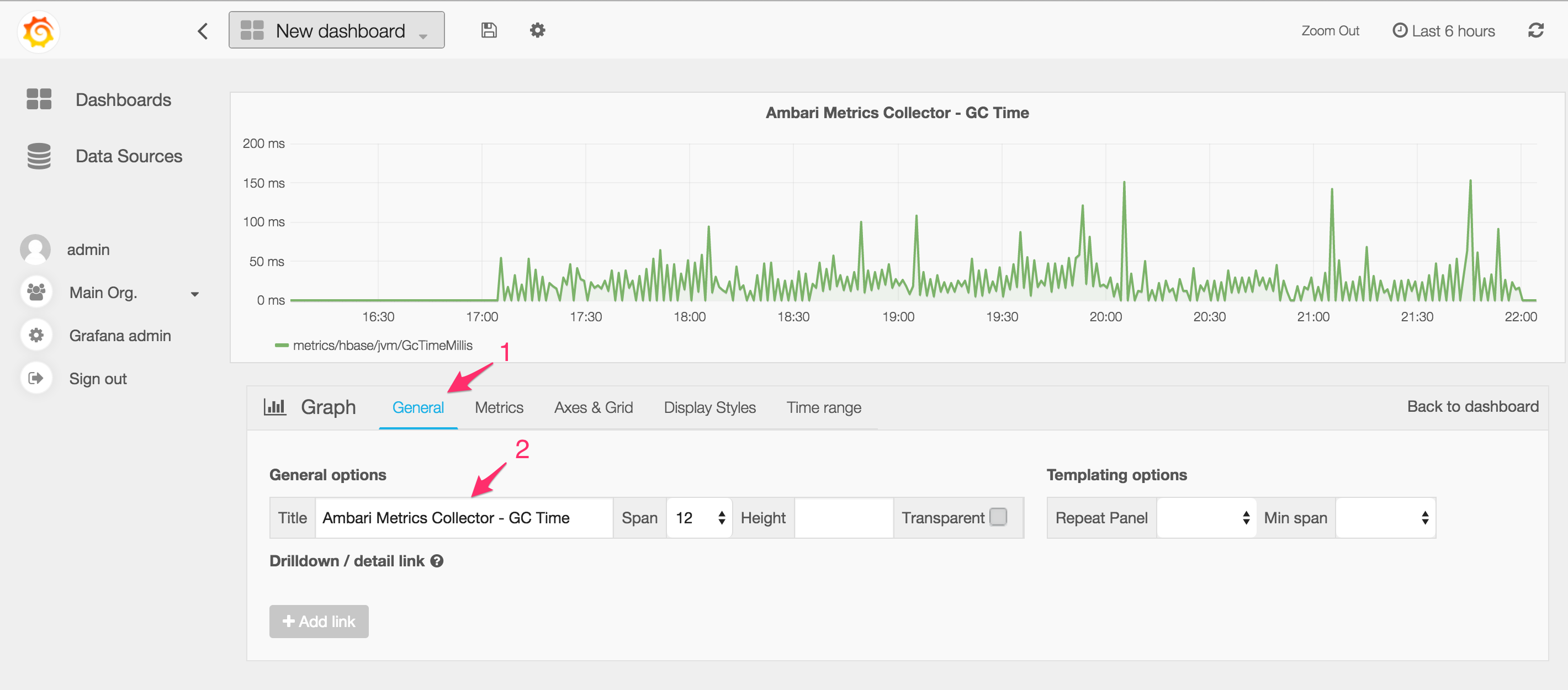Click the back chevron to collapse the sidebar
The height and width of the screenshot is (690, 1568).
(203, 31)
